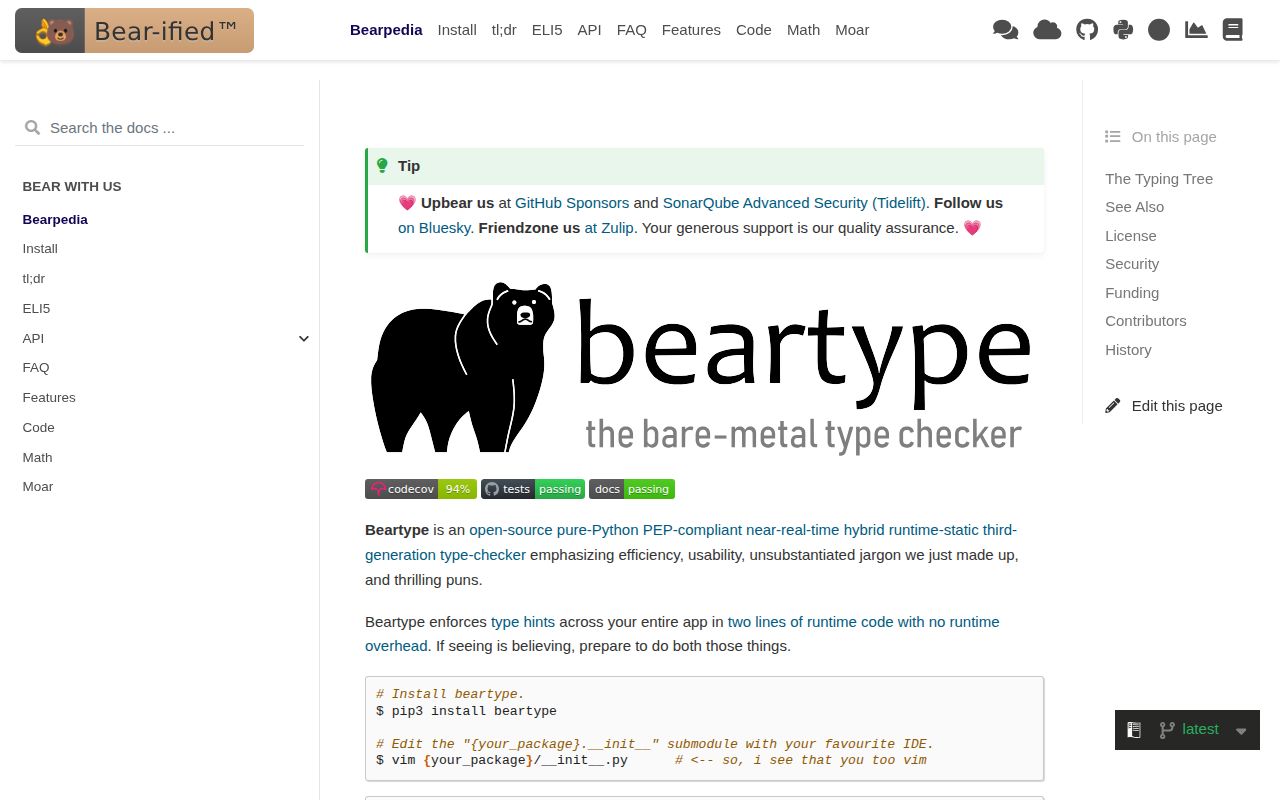Viewport: 1280px width, 800px height.
Task: Click the pencil icon beside Edit this page
Action: click(x=1113, y=406)
